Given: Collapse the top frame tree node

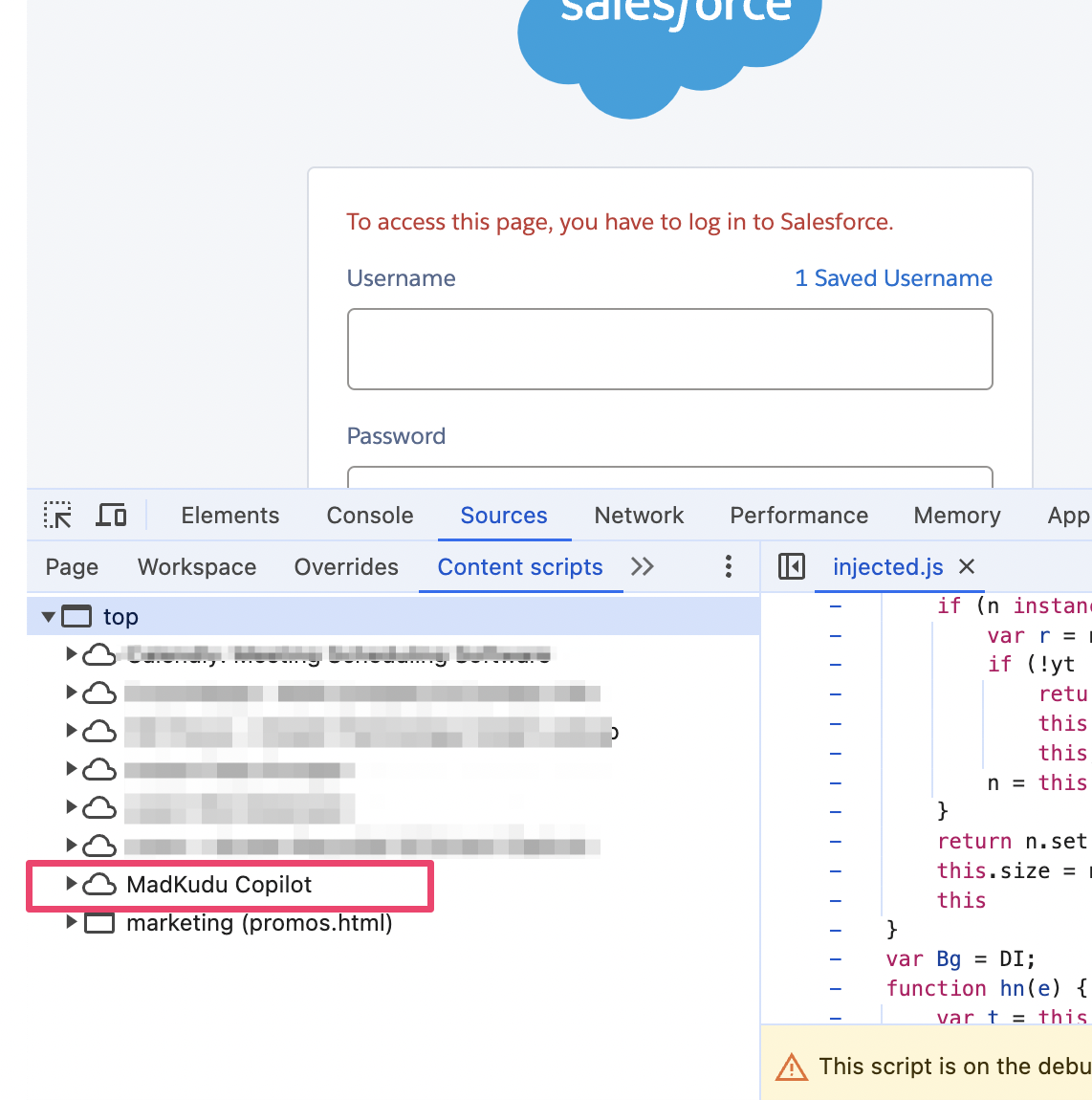Looking at the screenshot, I should pos(48,617).
